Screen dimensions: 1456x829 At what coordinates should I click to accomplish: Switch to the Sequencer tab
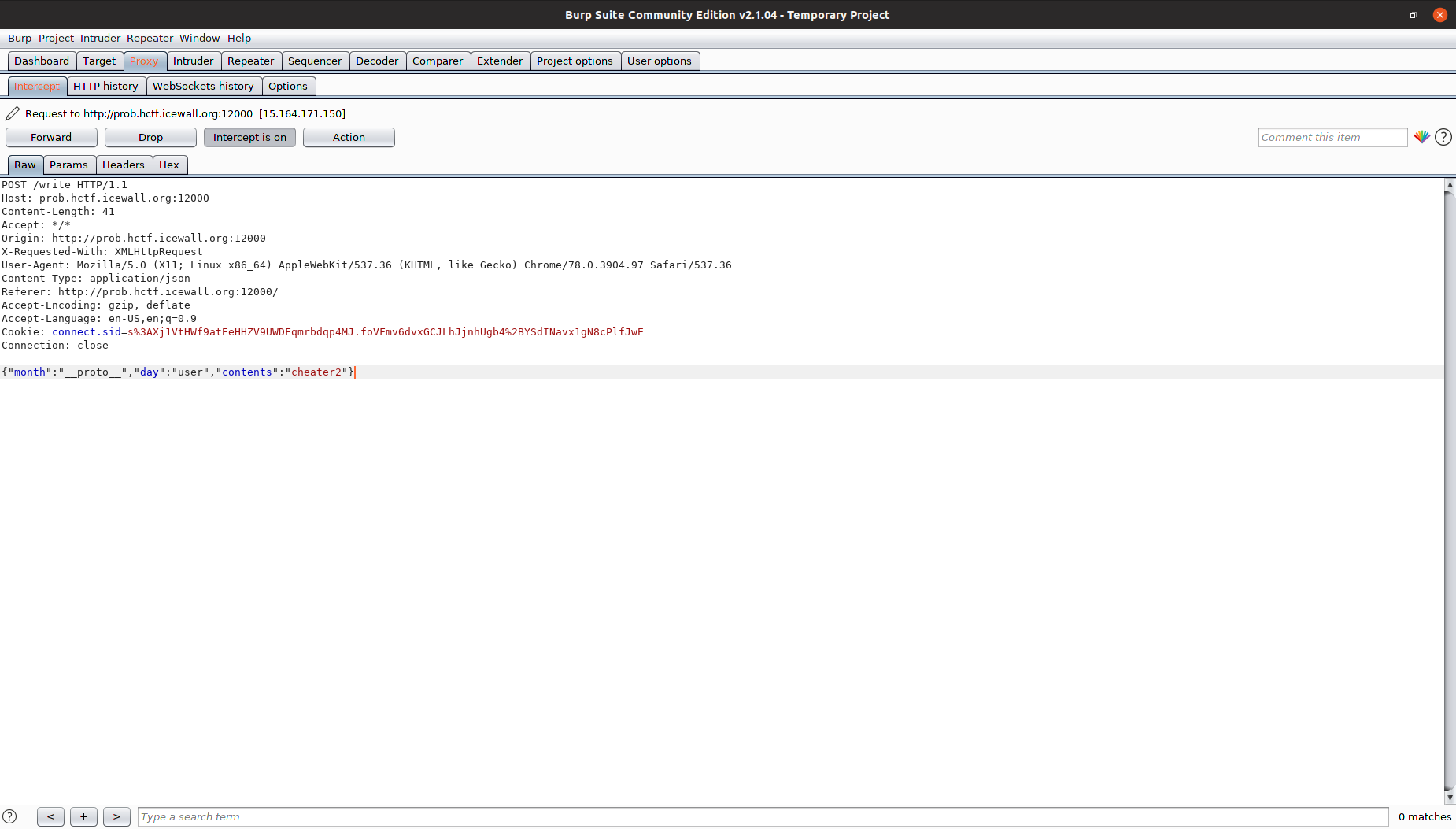coord(315,61)
